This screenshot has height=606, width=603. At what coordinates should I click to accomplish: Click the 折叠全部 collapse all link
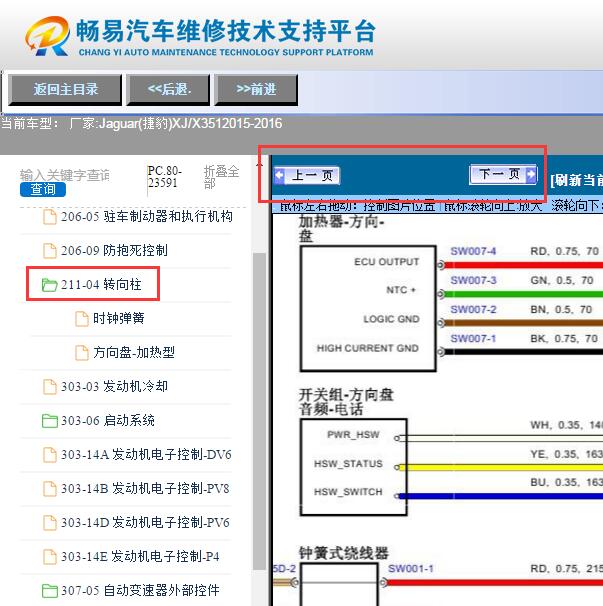tap(221, 177)
